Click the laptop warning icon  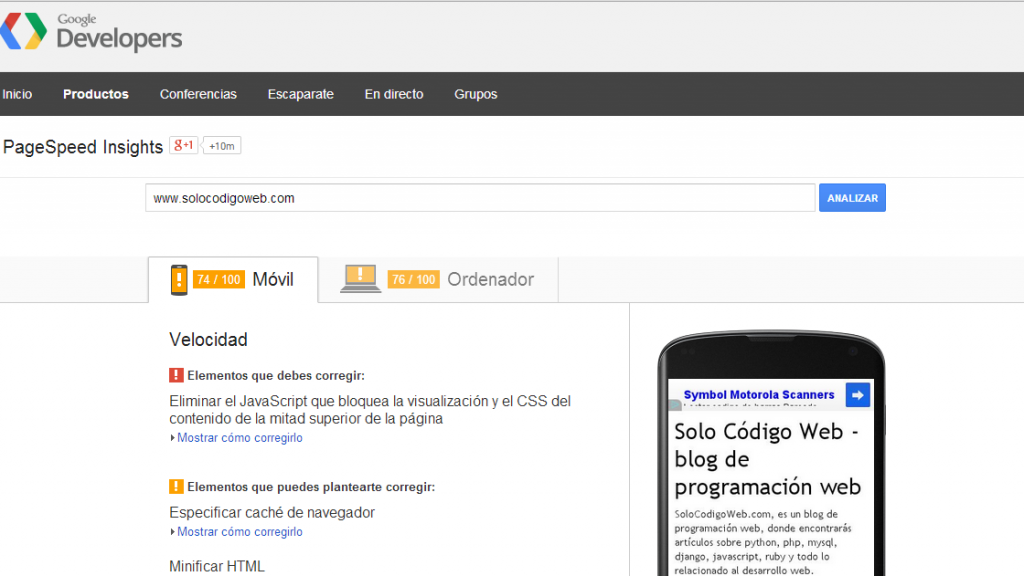pos(360,278)
